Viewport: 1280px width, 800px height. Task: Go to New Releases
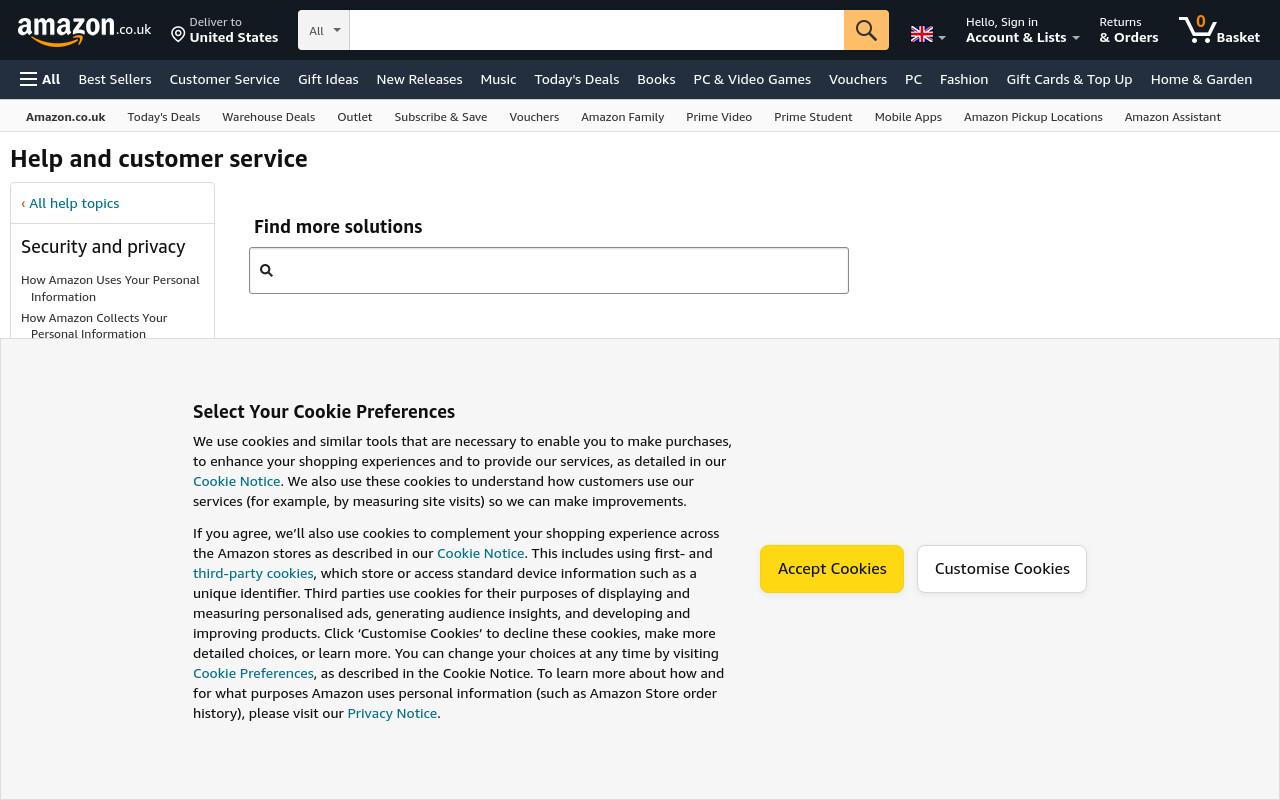(x=419, y=79)
